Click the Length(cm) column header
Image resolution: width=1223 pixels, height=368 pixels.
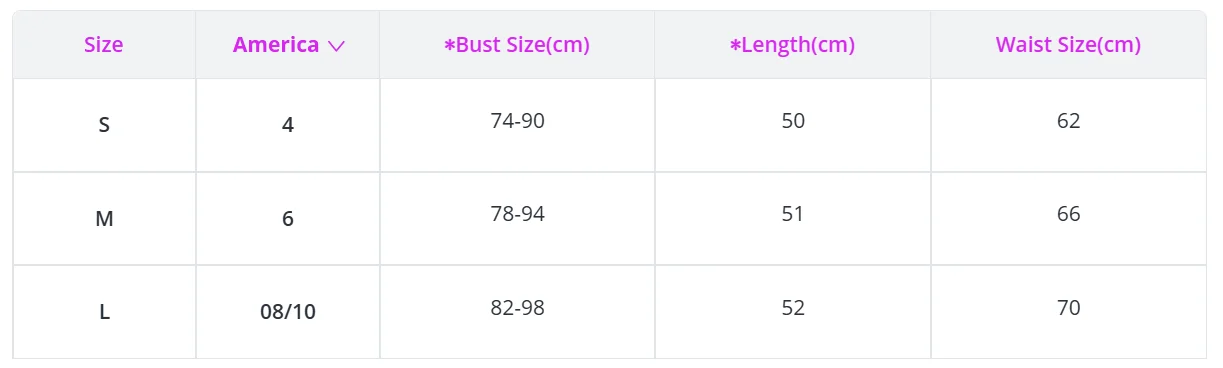792,45
